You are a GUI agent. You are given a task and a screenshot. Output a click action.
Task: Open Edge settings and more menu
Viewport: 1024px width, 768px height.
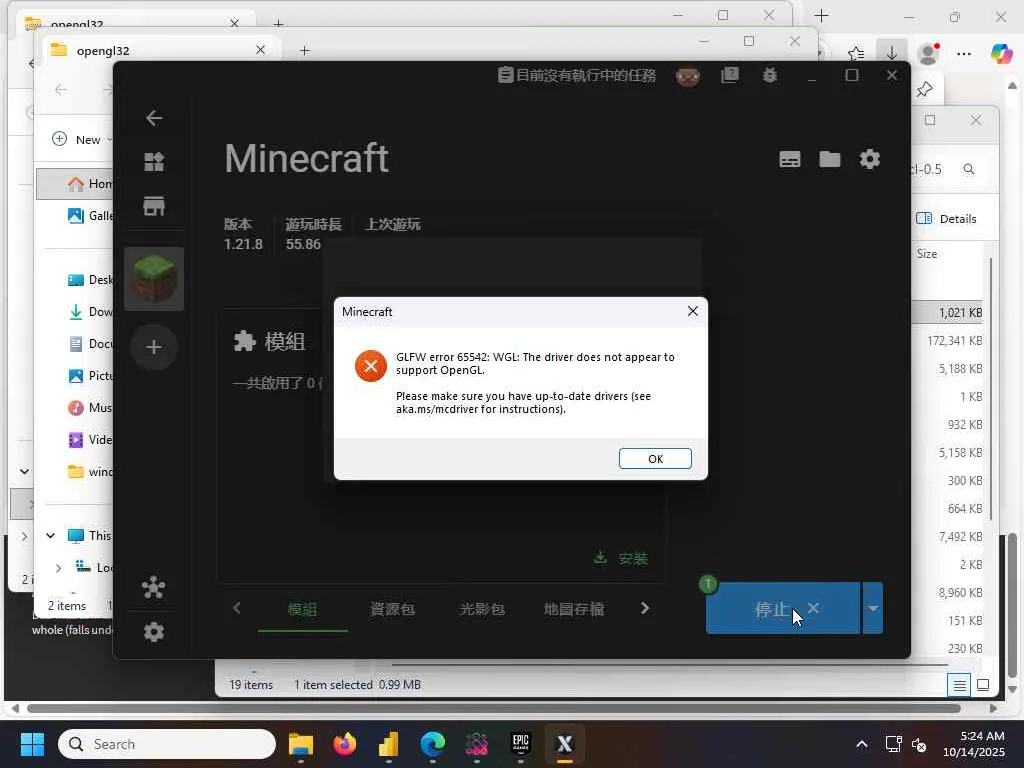964,54
